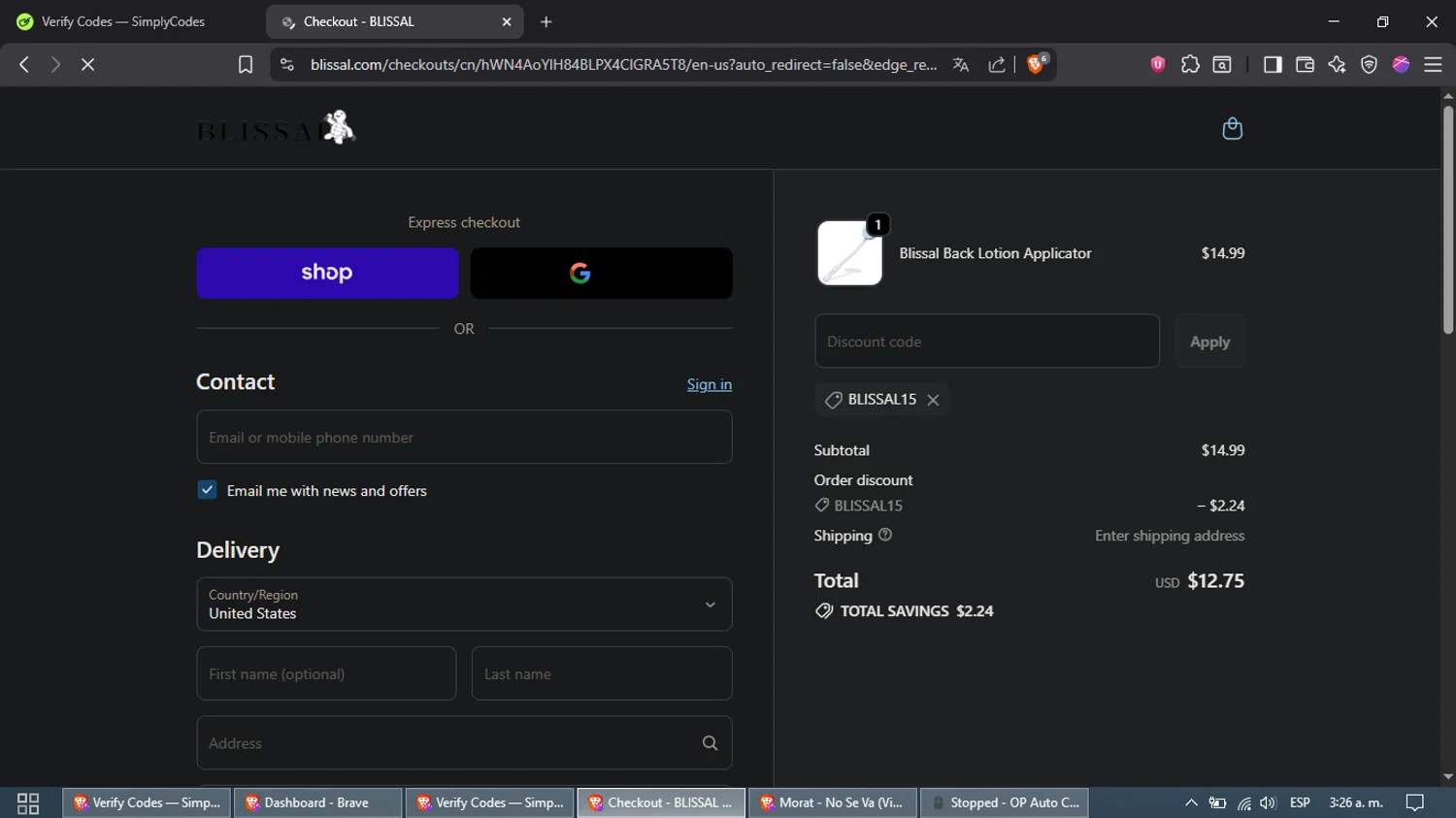Open Windows notification center icon
Screen dimensions: 1456x818
tap(1415, 803)
